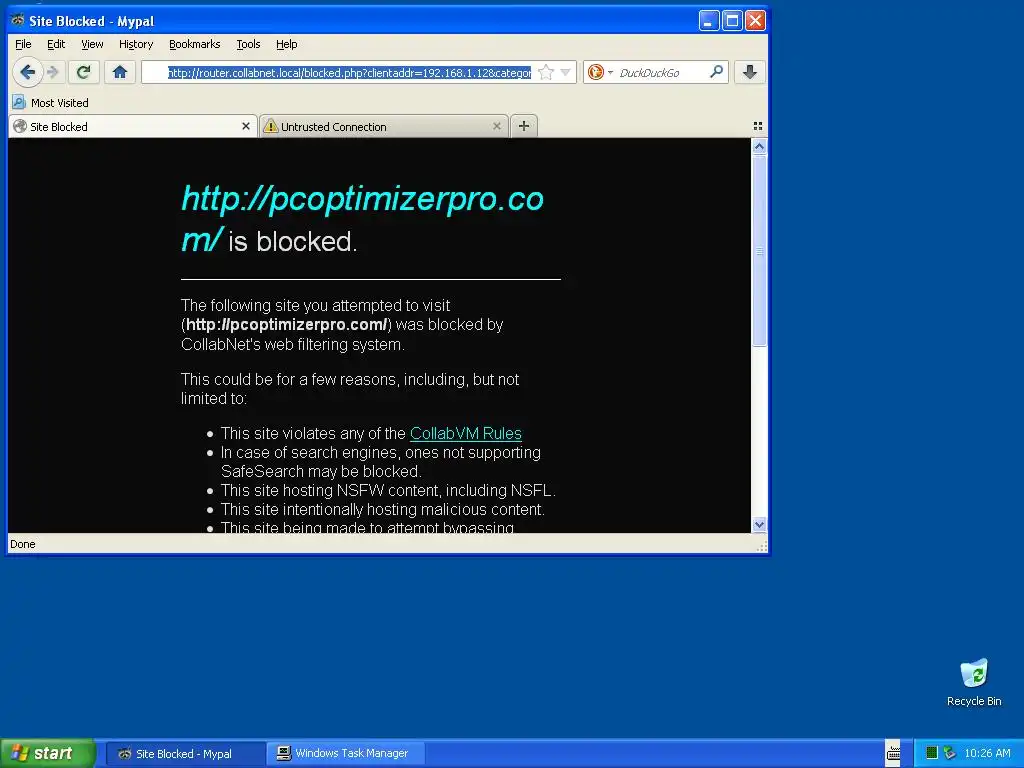Screen dimensions: 1024x768
Task: Open the downloads arrow button
Action: click(x=750, y=72)
